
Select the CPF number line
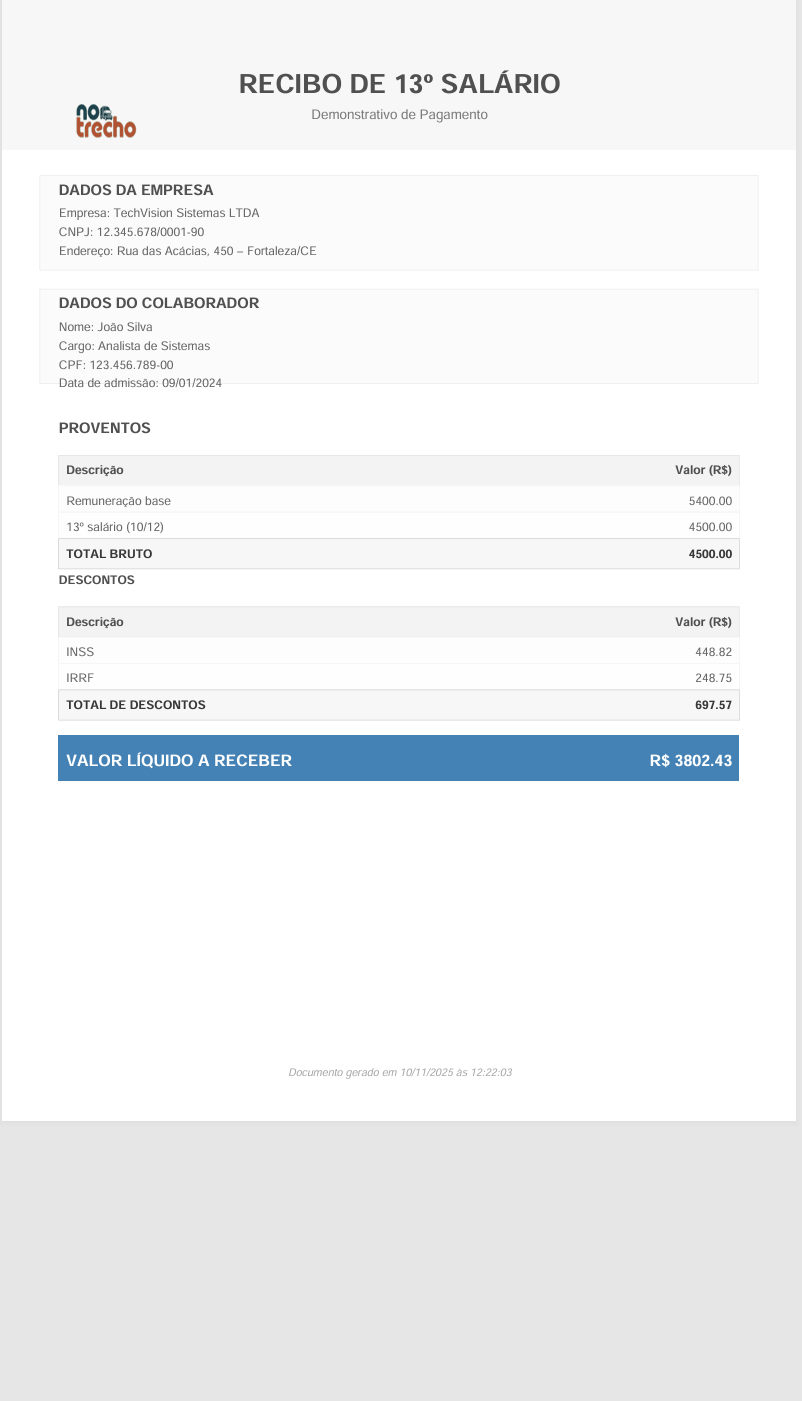pyautogui.click(x=116, y=365)
